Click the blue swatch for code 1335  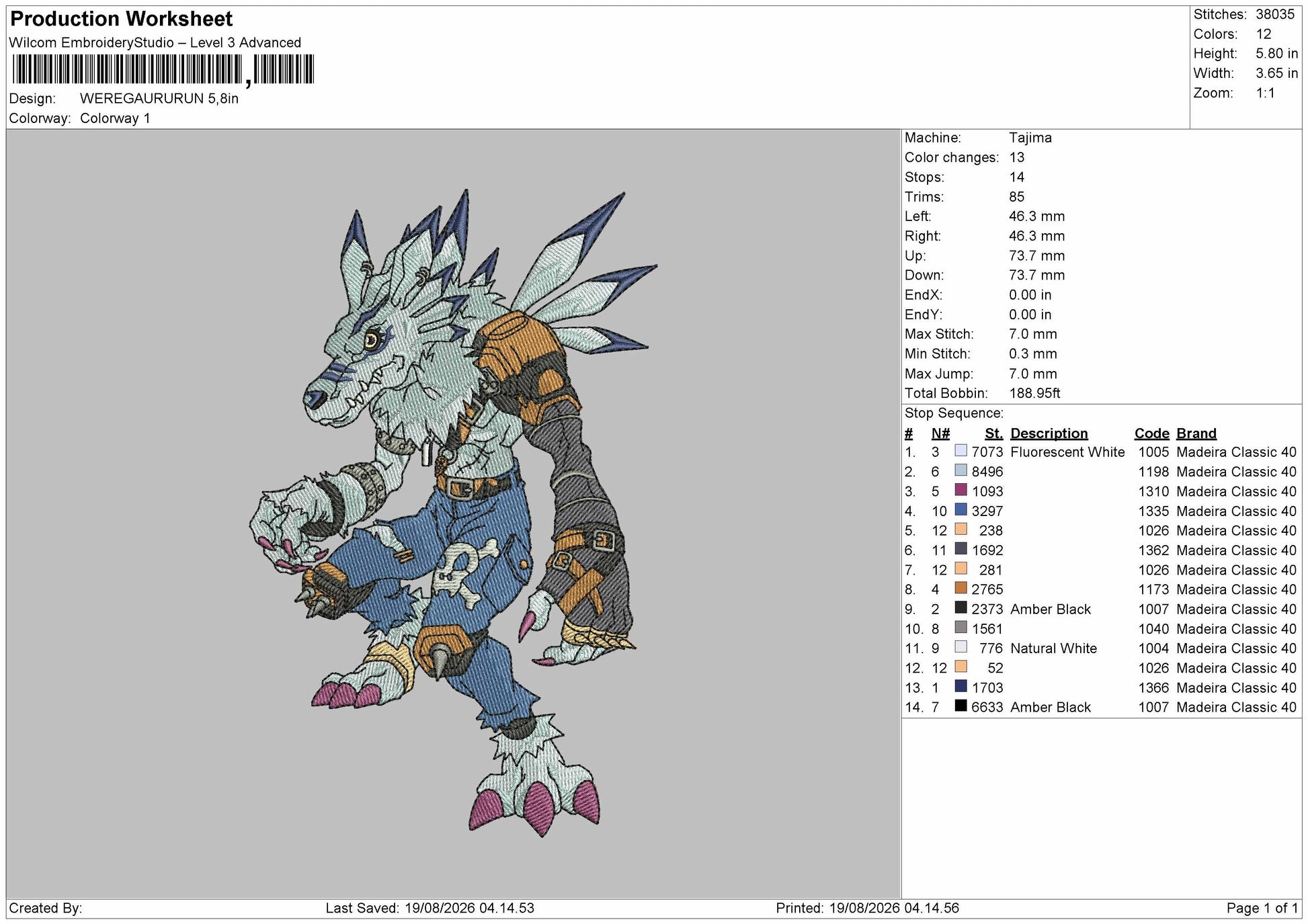[x=960, y=509]
